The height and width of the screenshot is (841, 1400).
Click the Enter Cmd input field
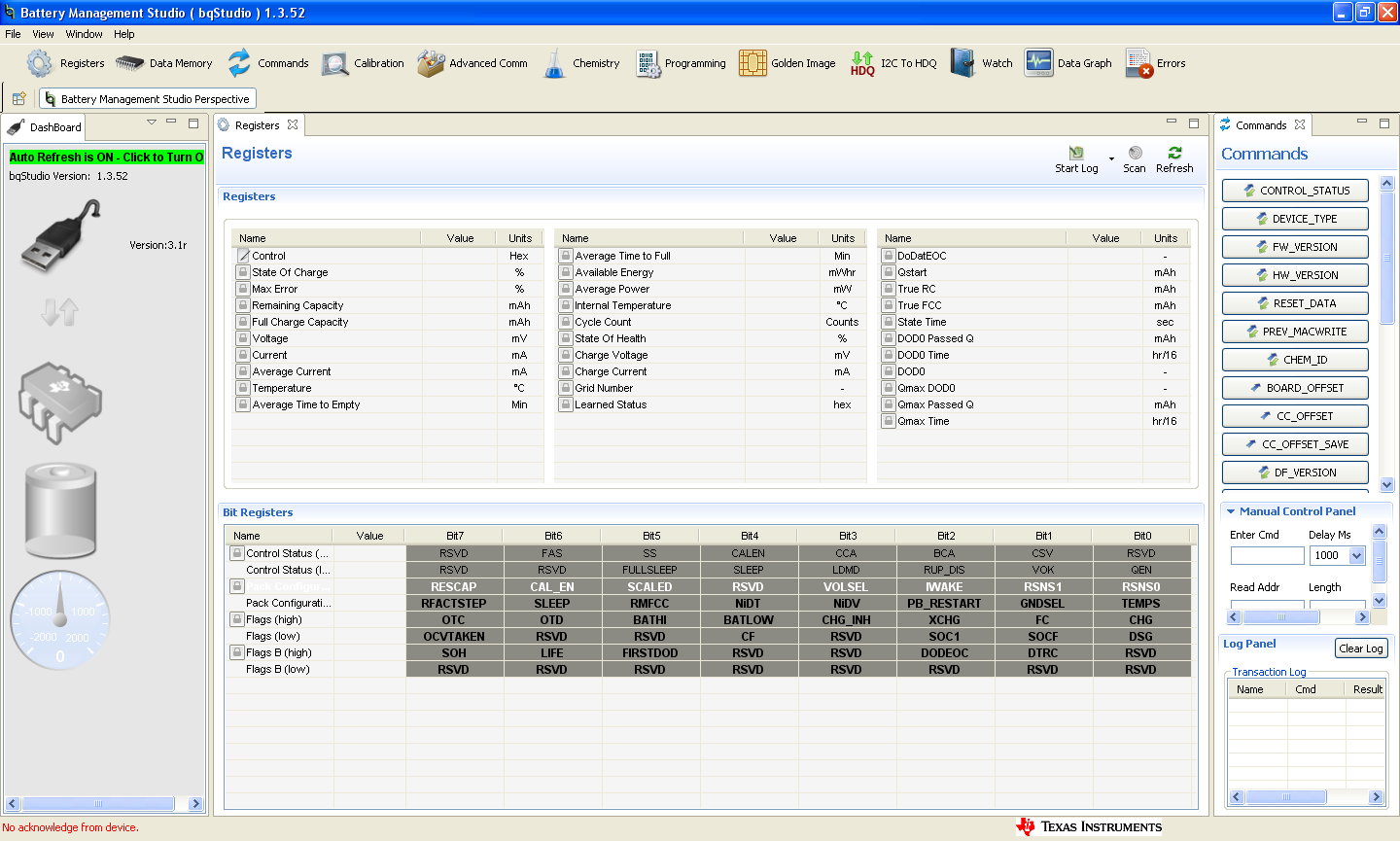[x=1267, y=555]
